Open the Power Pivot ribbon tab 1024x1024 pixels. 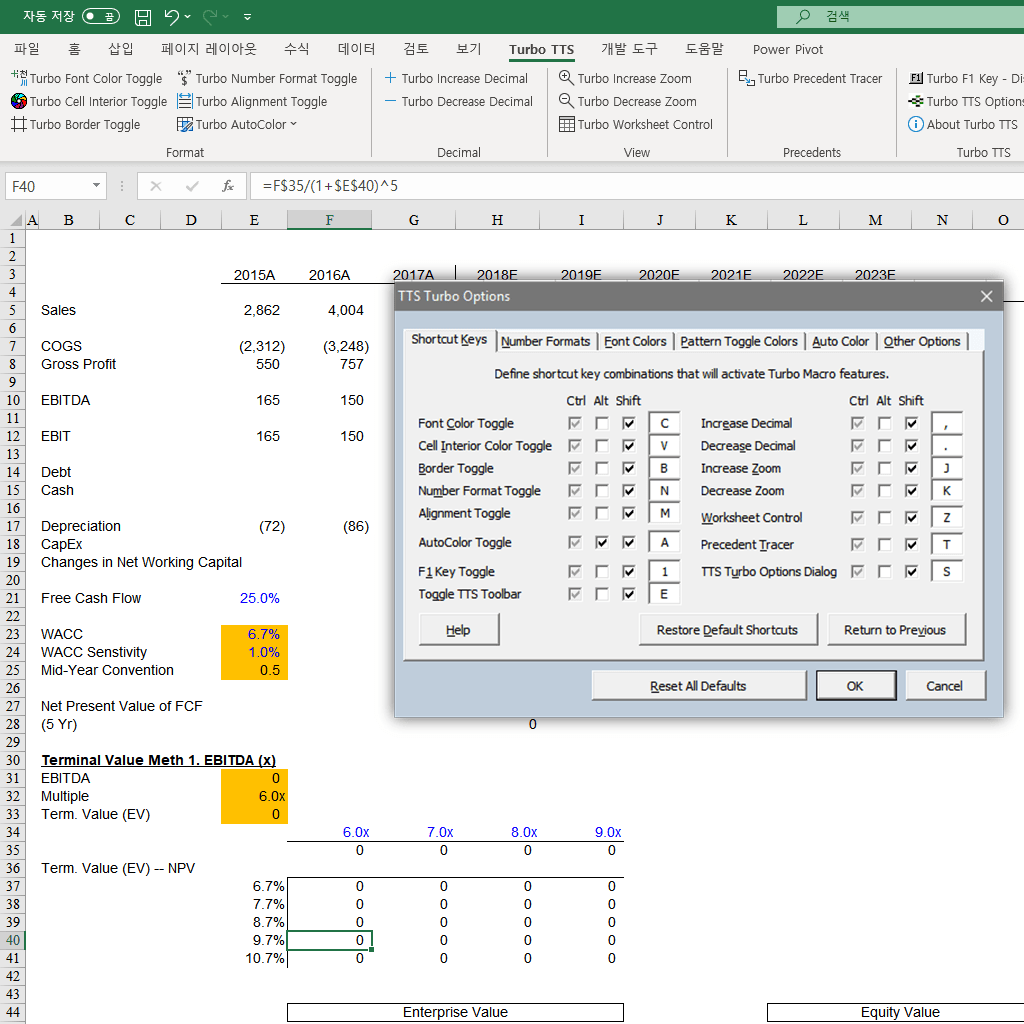click(788, 49)
